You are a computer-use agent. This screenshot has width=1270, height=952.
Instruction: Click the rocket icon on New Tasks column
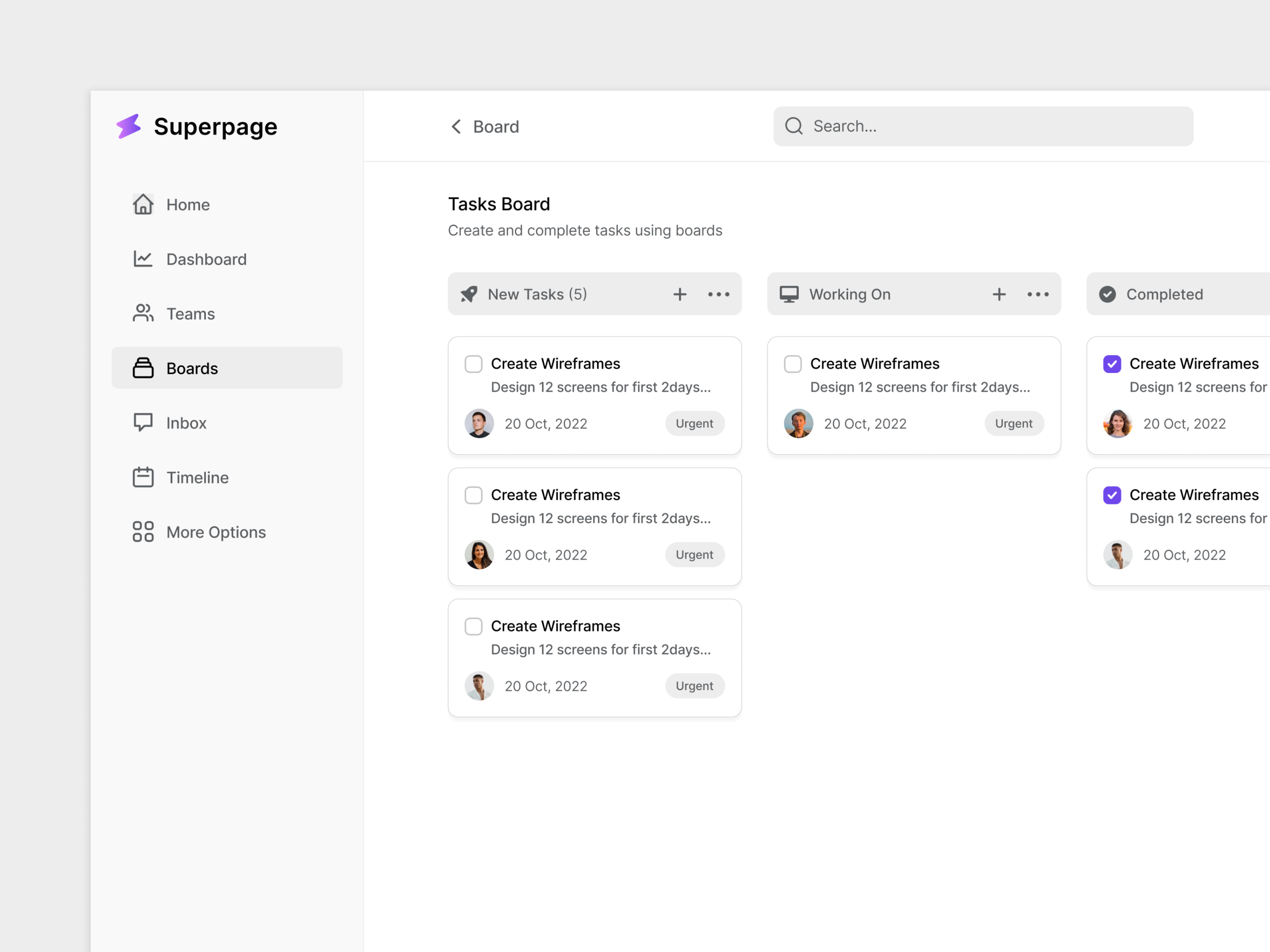pos(468,294)
